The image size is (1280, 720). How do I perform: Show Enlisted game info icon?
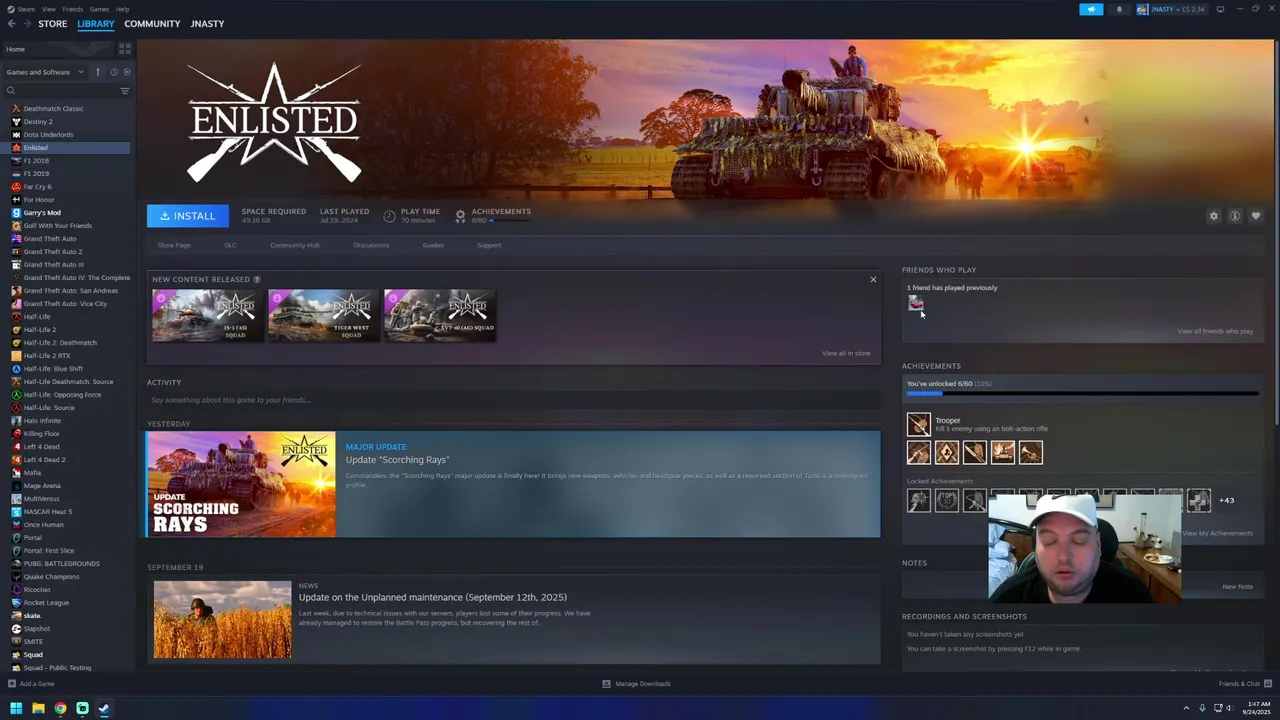tap(1235, 216)
